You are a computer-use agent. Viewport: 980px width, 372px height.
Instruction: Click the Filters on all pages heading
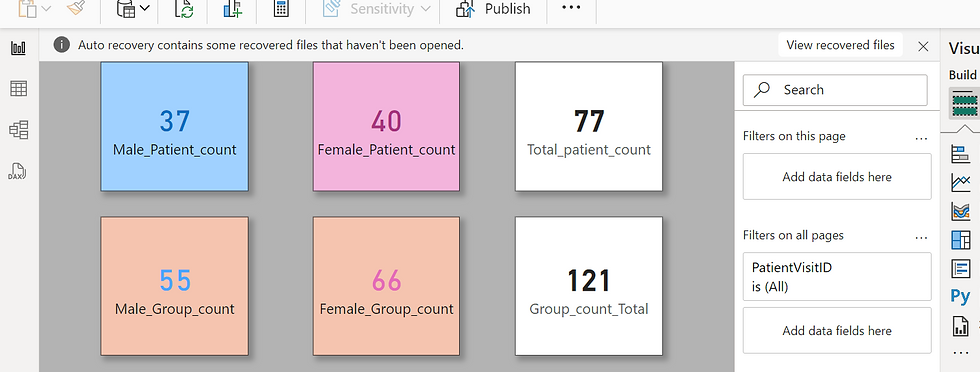793,236
